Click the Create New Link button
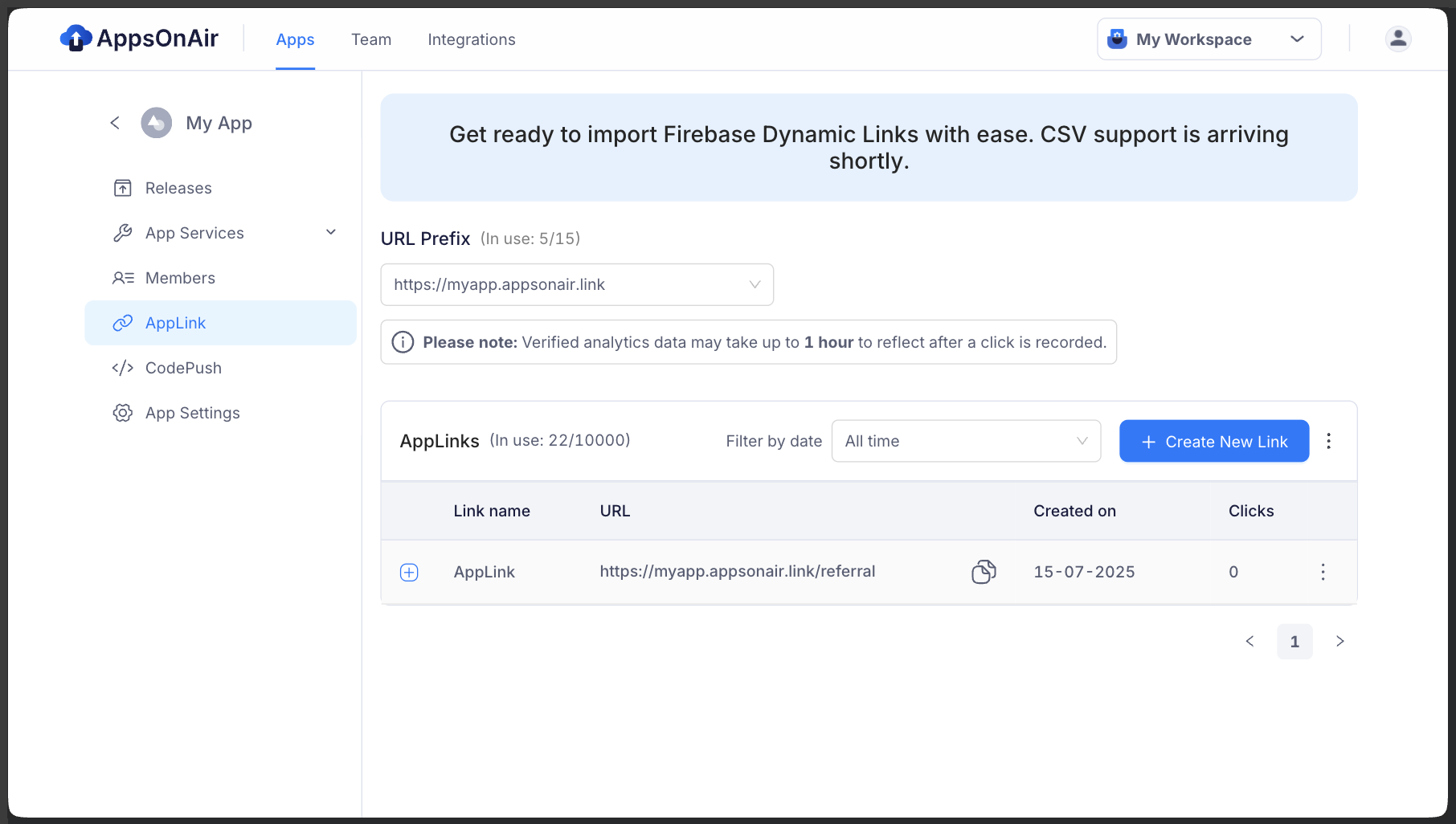The height and width of the screenshot is (824, 1456). (x=1214, y=441)
